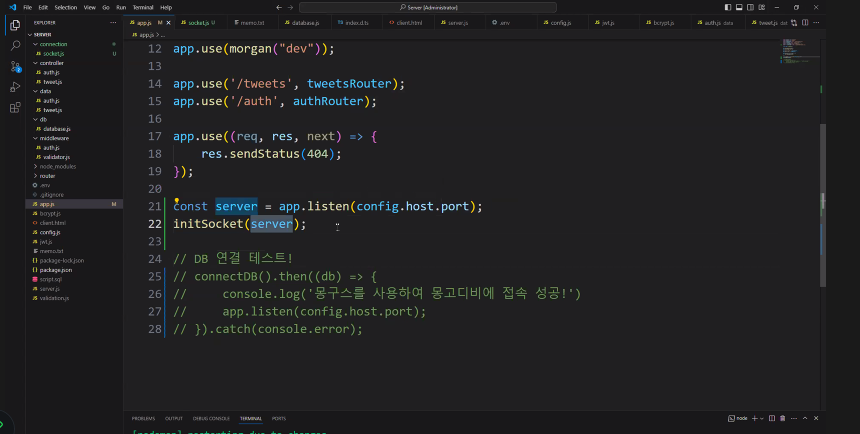Screen dimensions: 860x434
Task: Switch to the database.js editor tab
Action: [305, 22]
